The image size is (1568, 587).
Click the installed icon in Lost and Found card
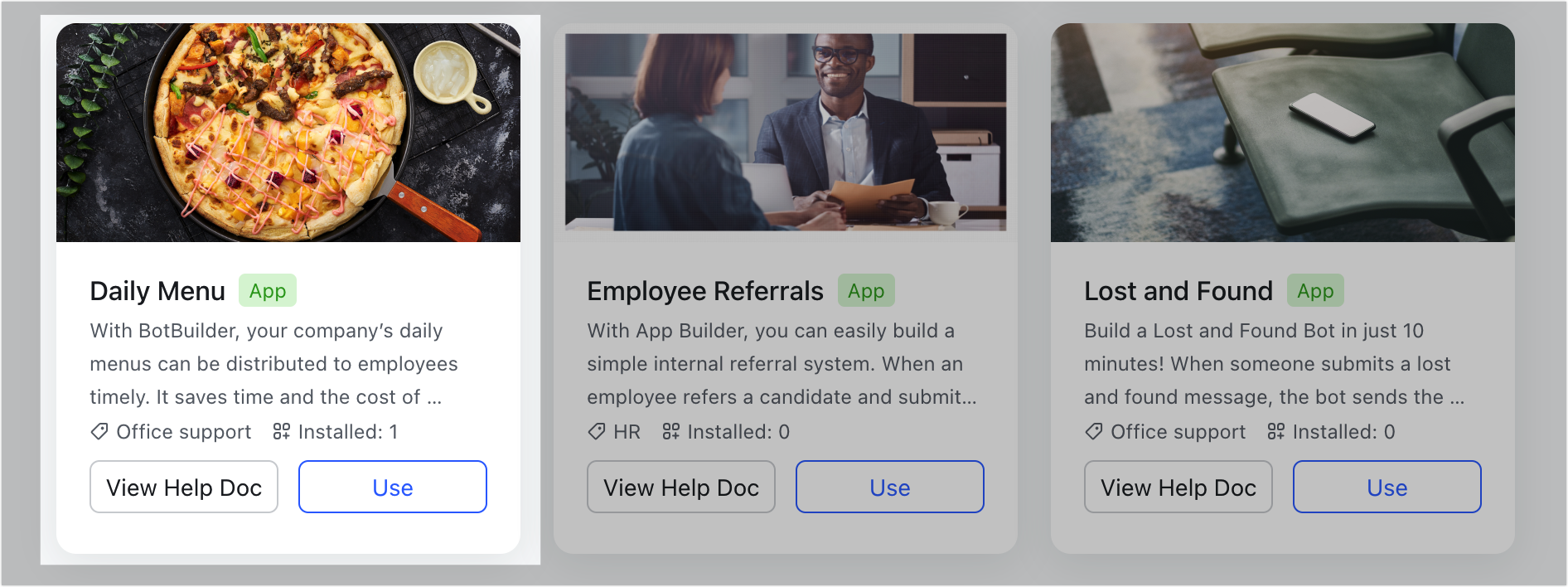(x=1276, y=432)
